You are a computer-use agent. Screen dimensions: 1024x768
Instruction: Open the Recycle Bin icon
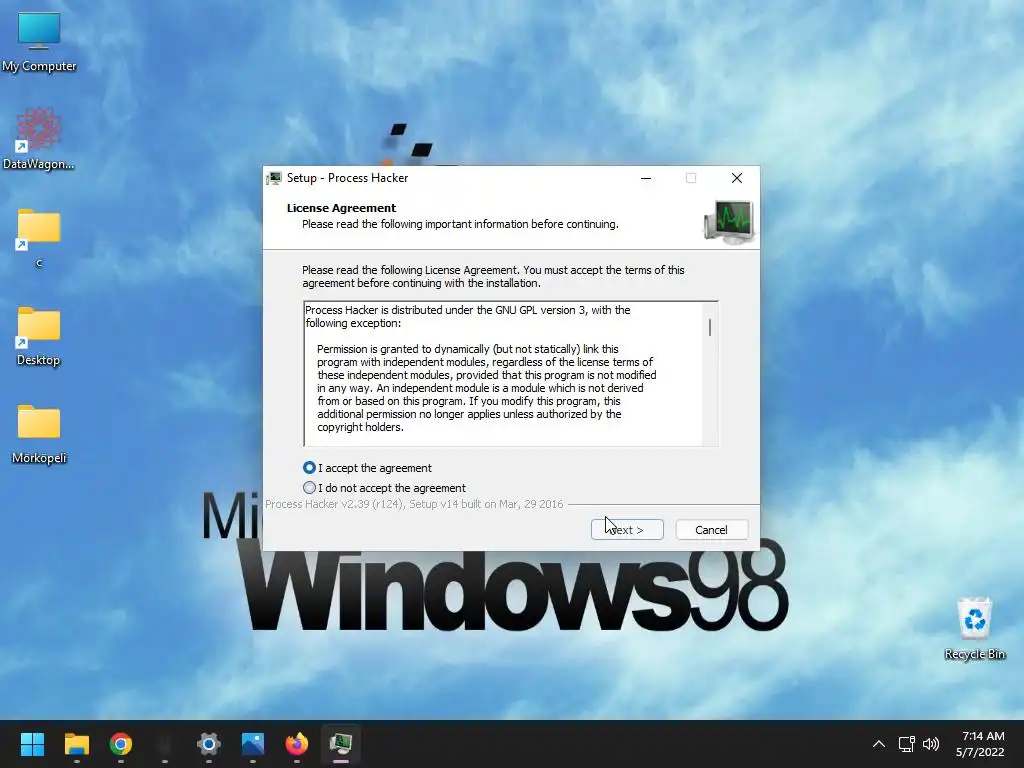pyautogui.click(x=974, y=628)
